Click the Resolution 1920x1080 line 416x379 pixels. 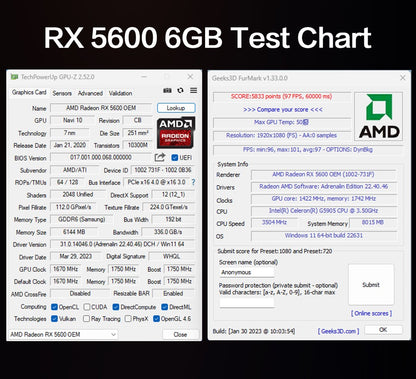coord(282,135)
